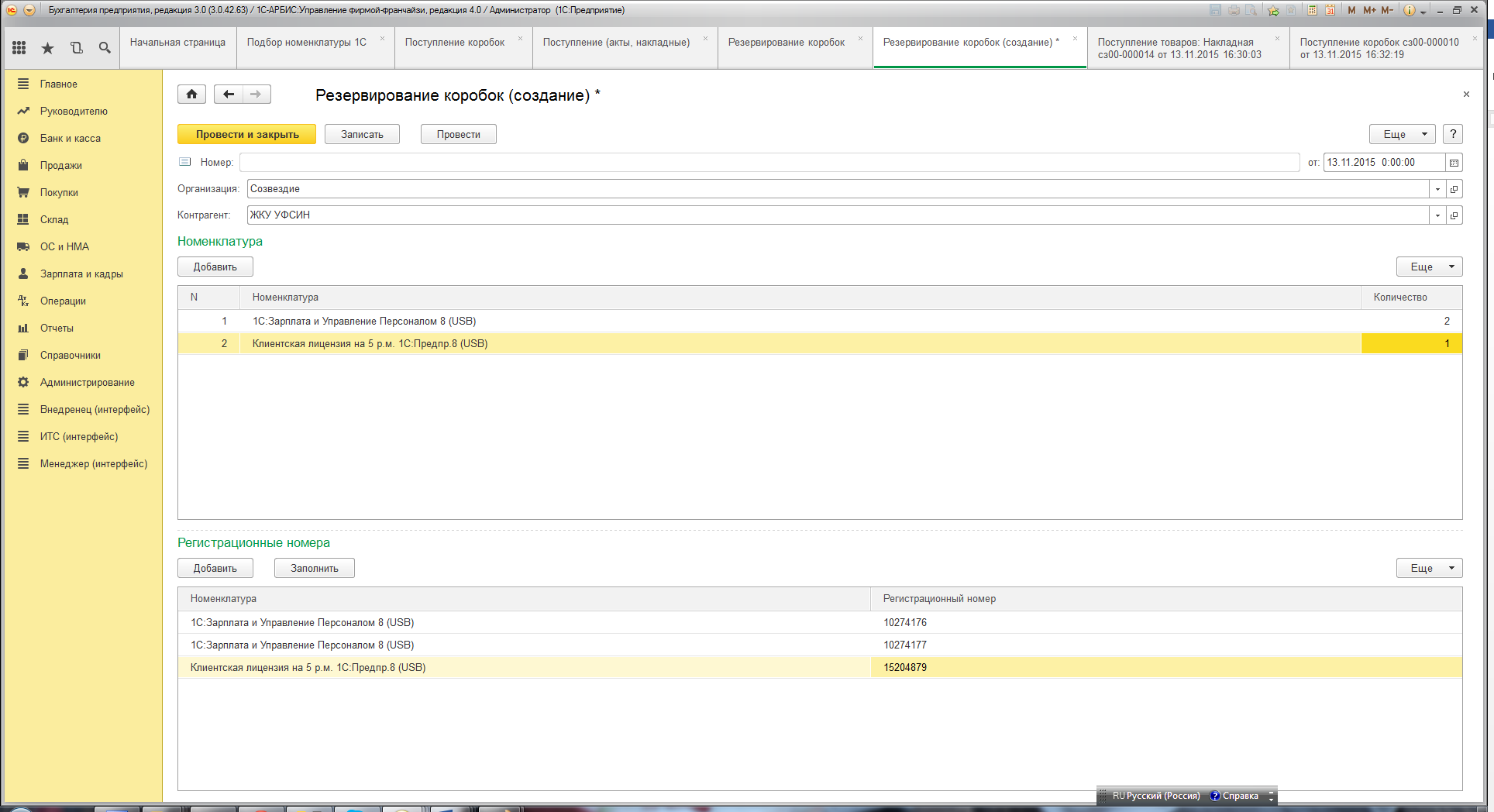1494x812 pixels.
Task: Click Провести button
Action: click(458, 134)
